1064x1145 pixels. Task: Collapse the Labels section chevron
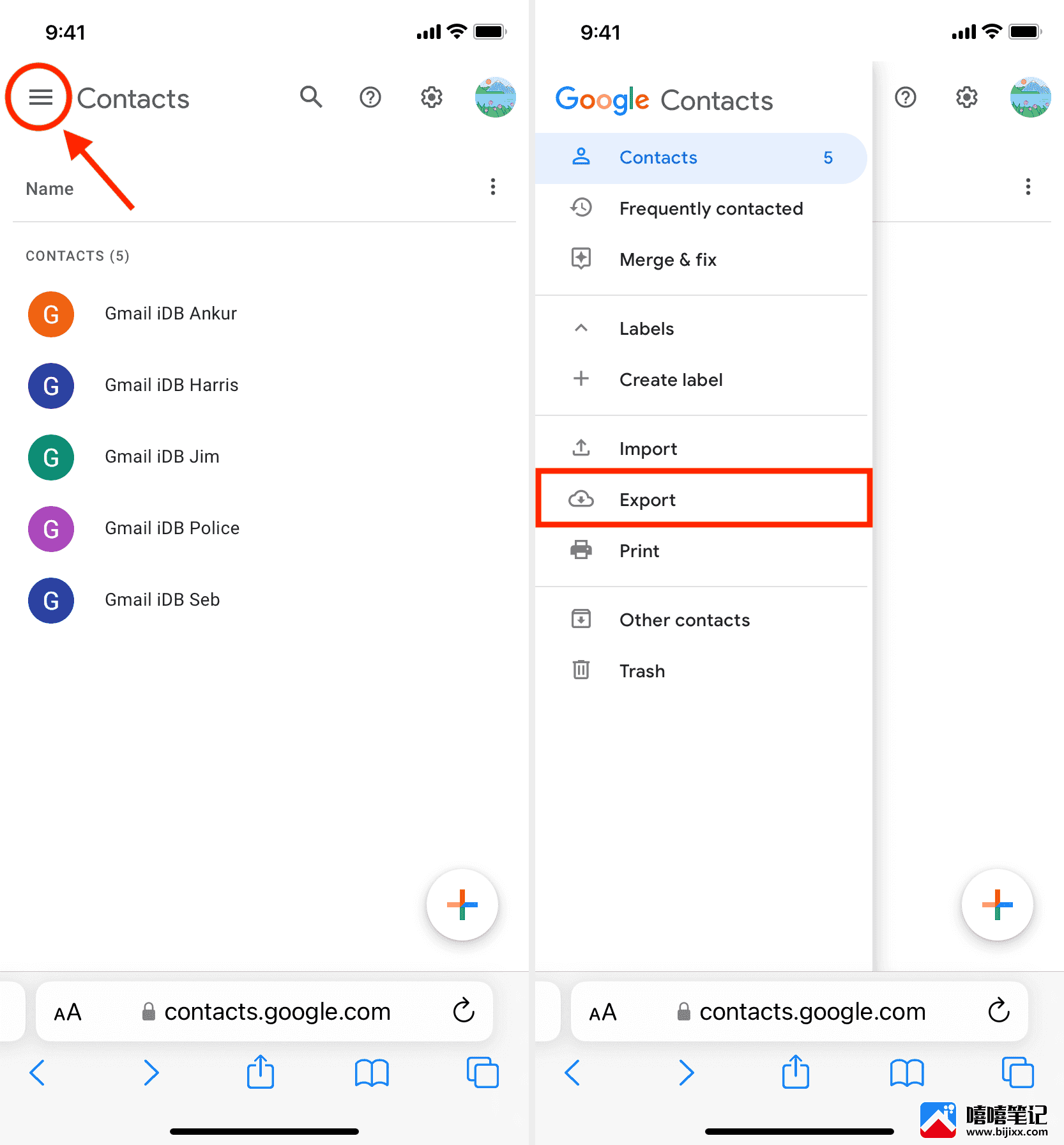pos(581,328)
